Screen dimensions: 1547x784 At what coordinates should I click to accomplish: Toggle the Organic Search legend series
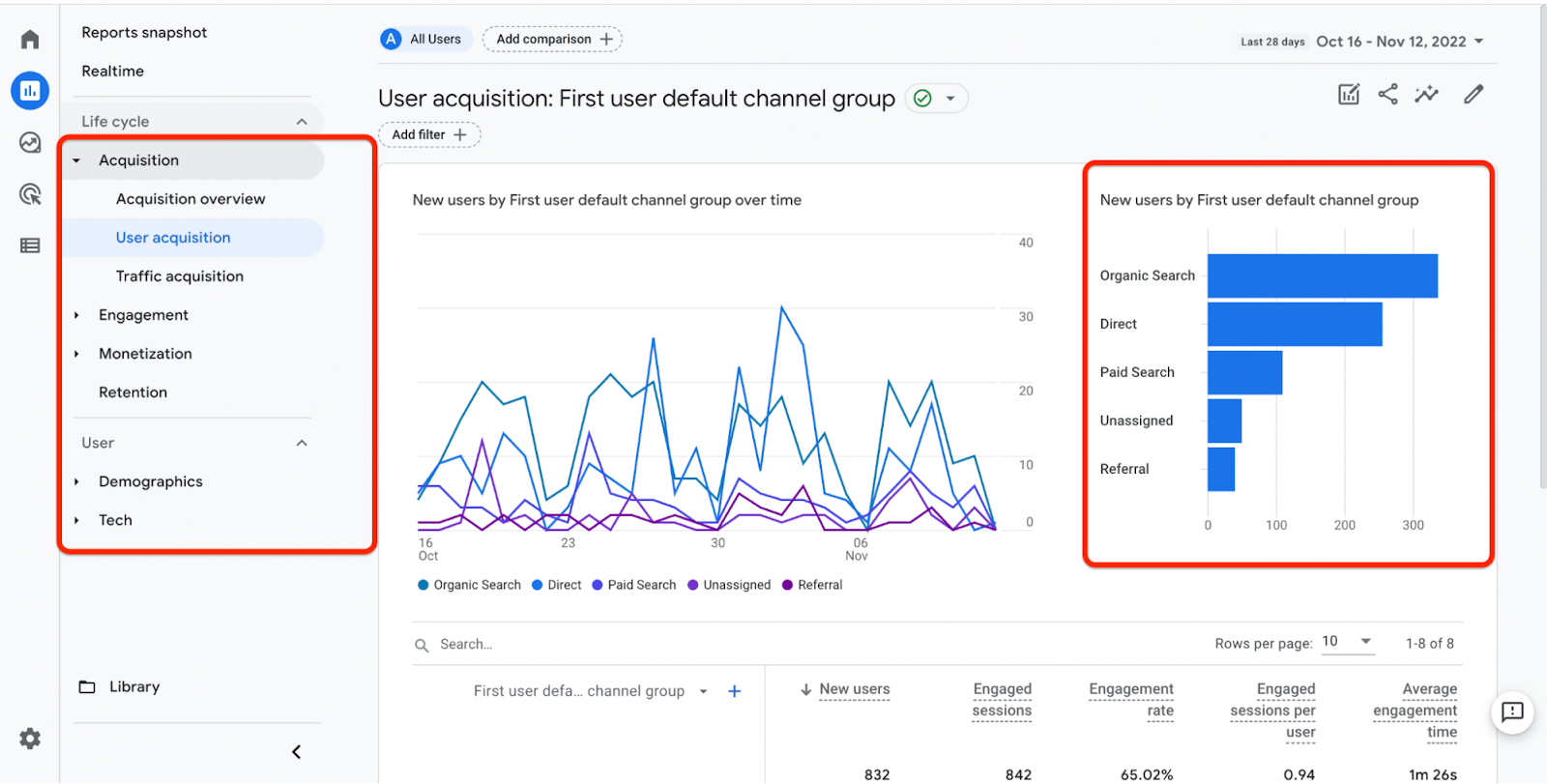[x=470, y=585]
